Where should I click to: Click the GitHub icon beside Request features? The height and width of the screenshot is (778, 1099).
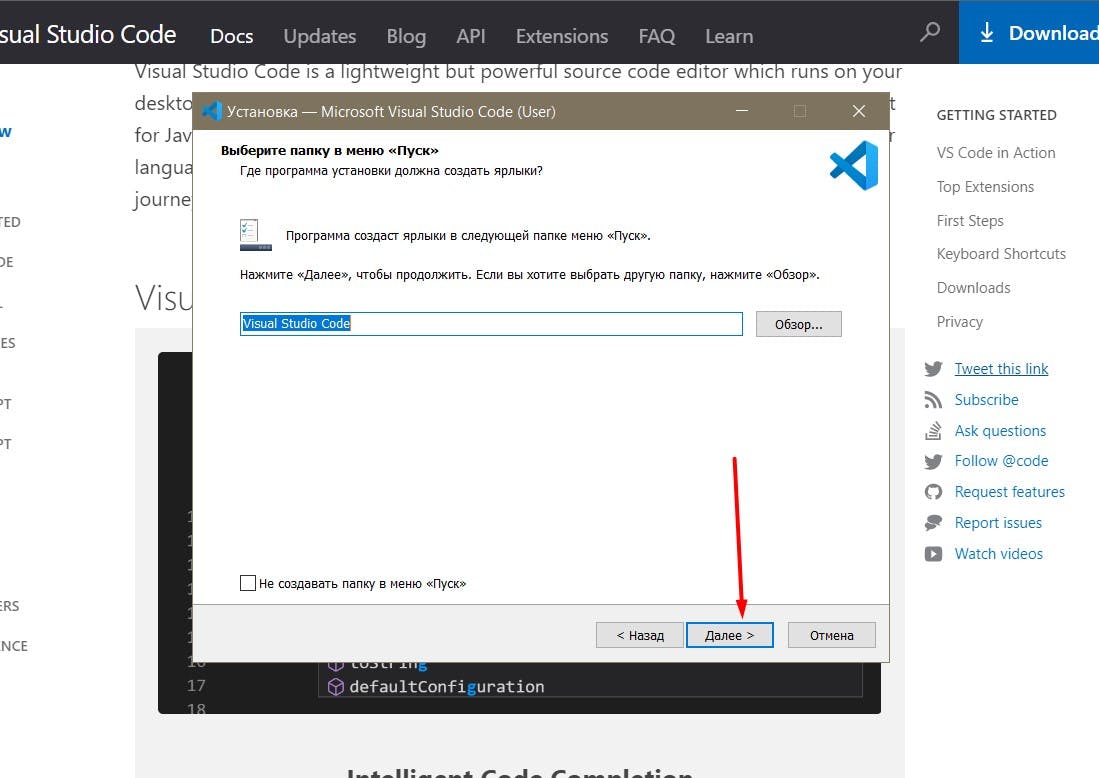(x=933, y=492)
